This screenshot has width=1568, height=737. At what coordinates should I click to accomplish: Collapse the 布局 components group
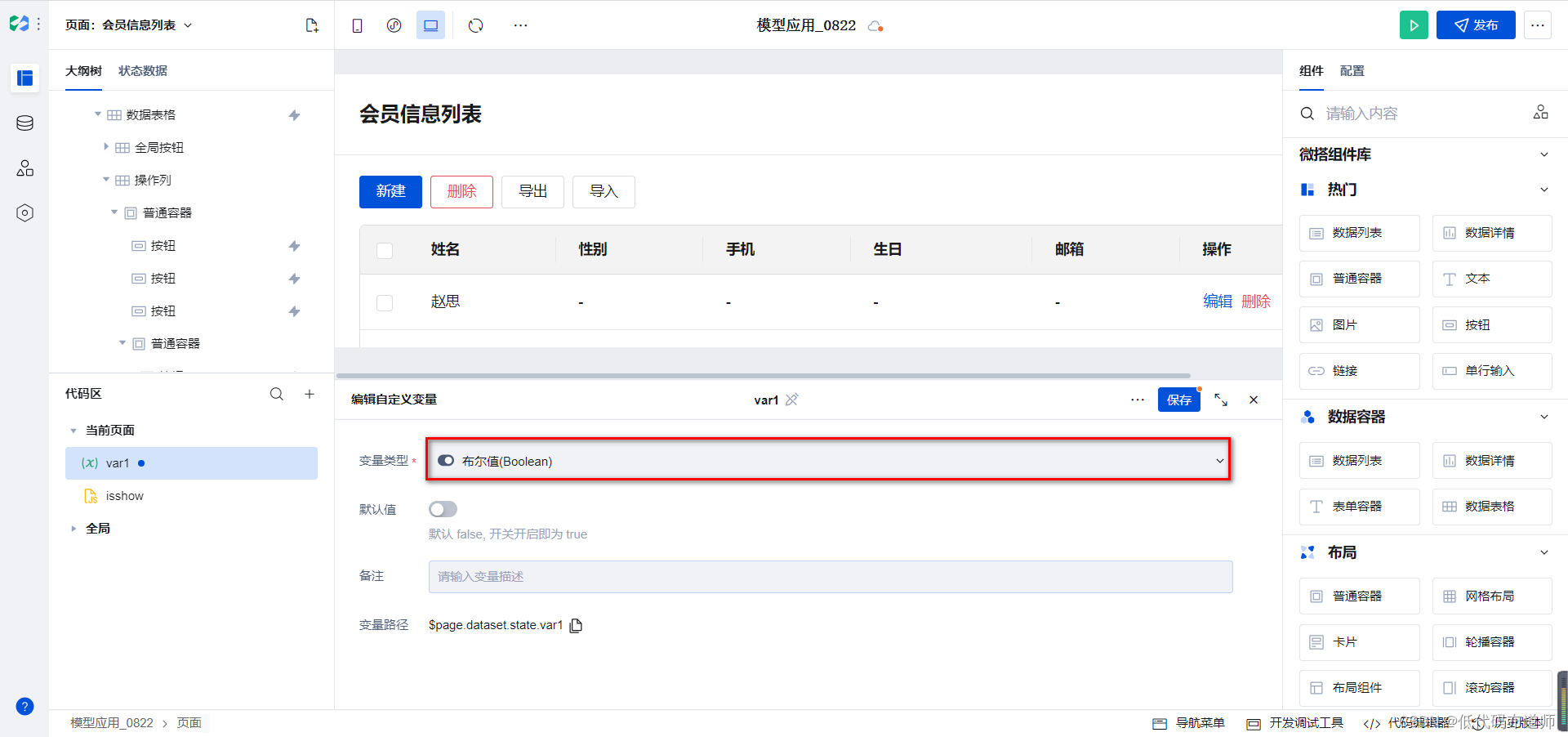click(x=1543, y=552)
